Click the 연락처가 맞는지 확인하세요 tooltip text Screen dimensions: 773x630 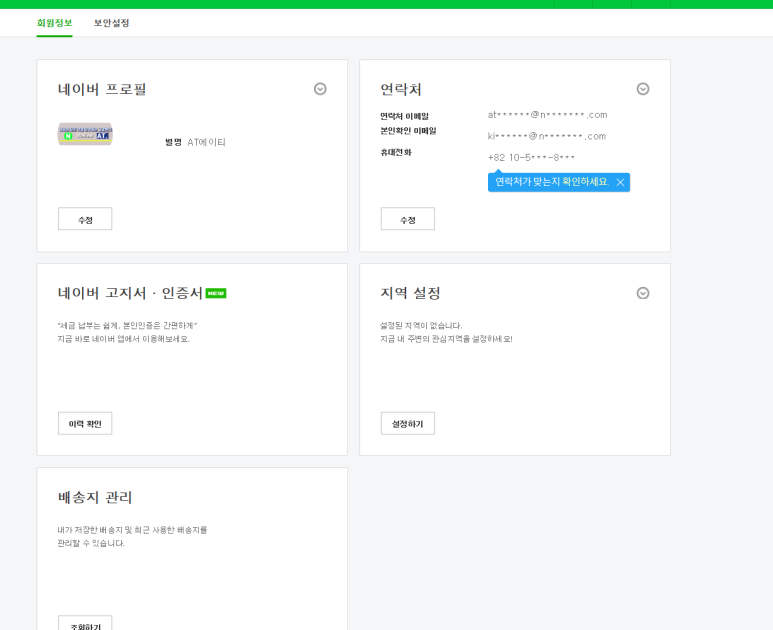[552, 182]
